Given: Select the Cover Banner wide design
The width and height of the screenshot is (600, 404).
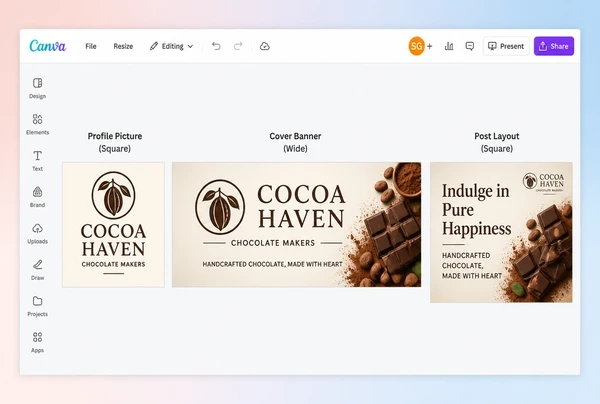Looking at the screenshot, I should click(x=297, y=225).
